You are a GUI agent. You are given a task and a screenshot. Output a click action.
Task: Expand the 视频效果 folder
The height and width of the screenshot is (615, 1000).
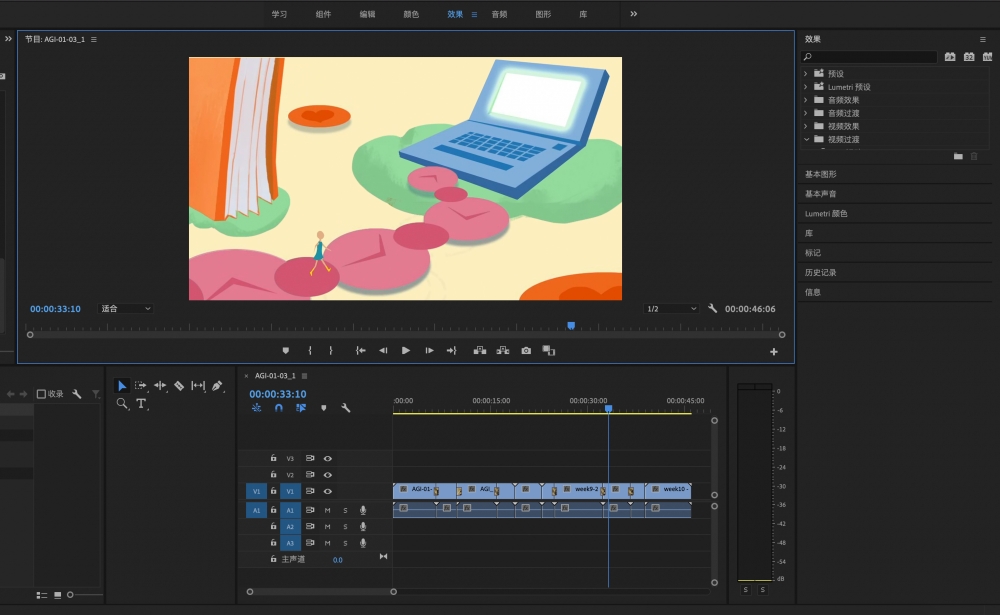[806, 126]
